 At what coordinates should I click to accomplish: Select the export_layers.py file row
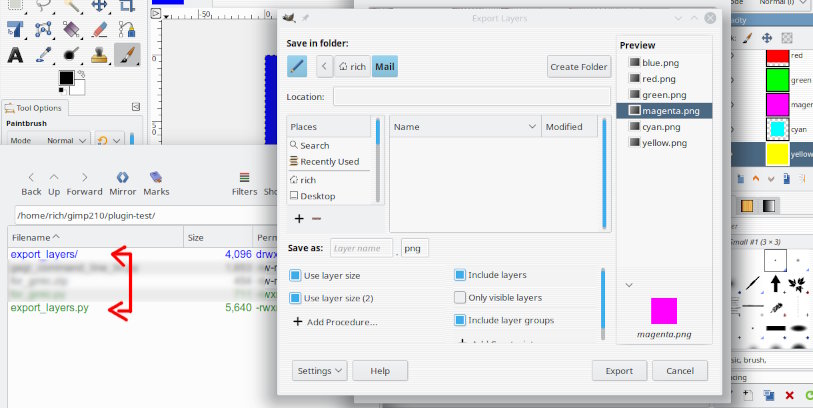pyautogui.click(x=143, y=307)
